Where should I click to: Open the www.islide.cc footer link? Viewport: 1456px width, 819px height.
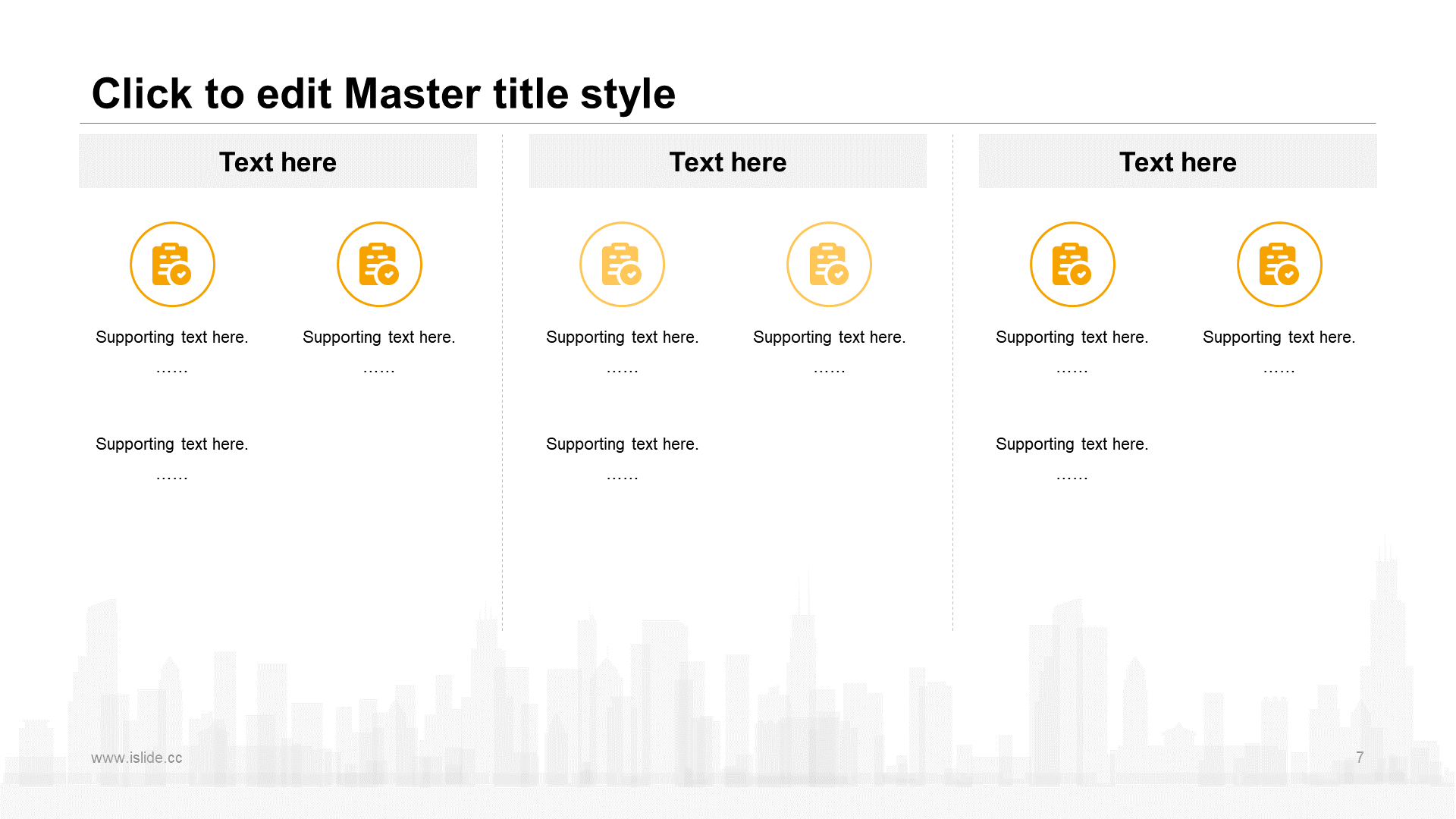pos(136,758)
